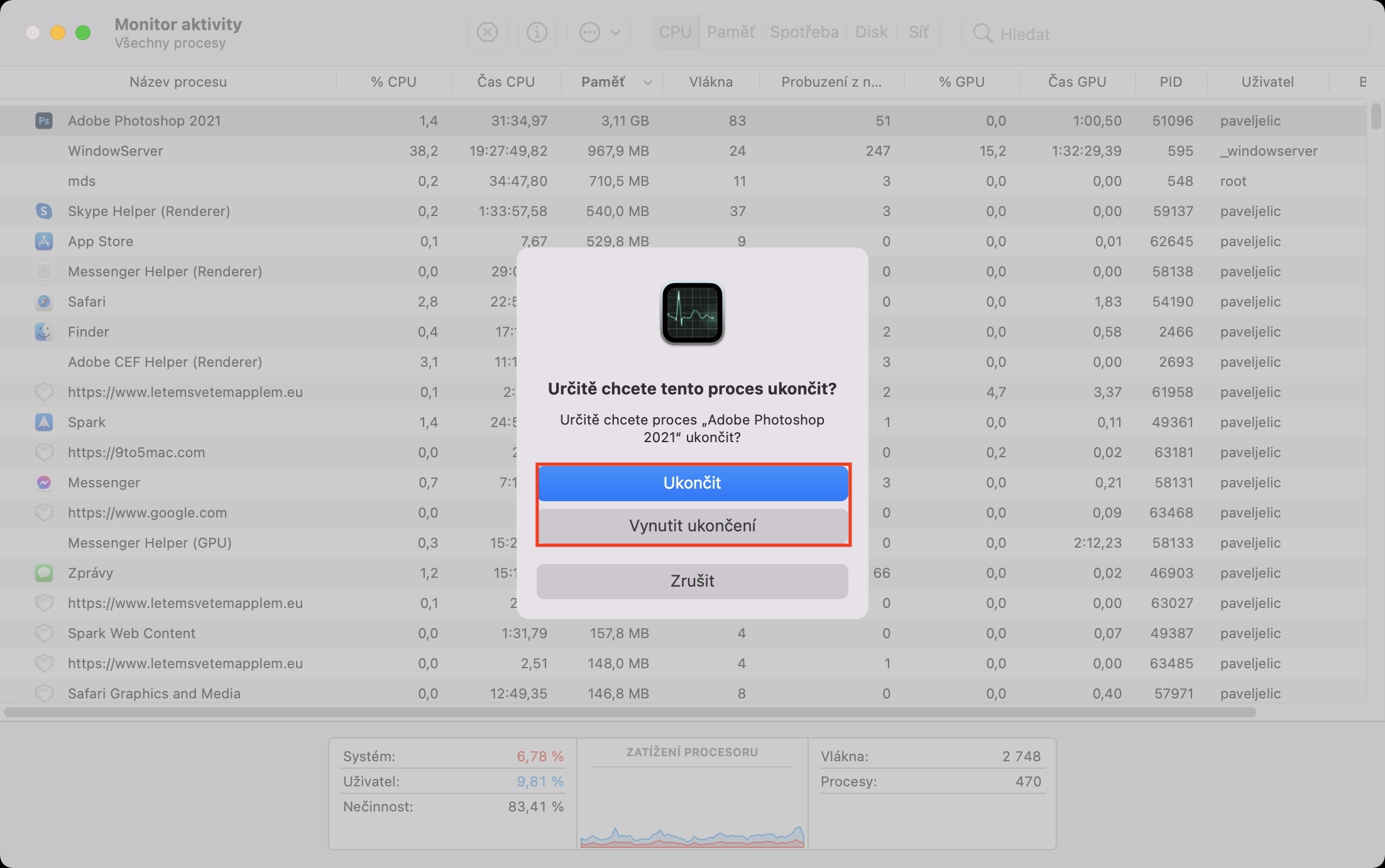The image size is (1385, 868).
Task: Click the Skype Helper process icon
Action: [x=43, y=211]
